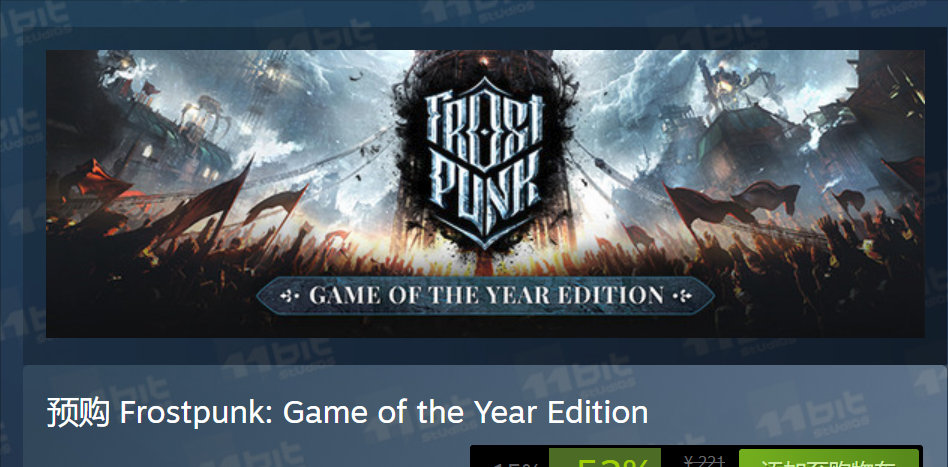Click the struck-through ¥221 original price
The image size is (948, 467).
click(x=705, y=461)
